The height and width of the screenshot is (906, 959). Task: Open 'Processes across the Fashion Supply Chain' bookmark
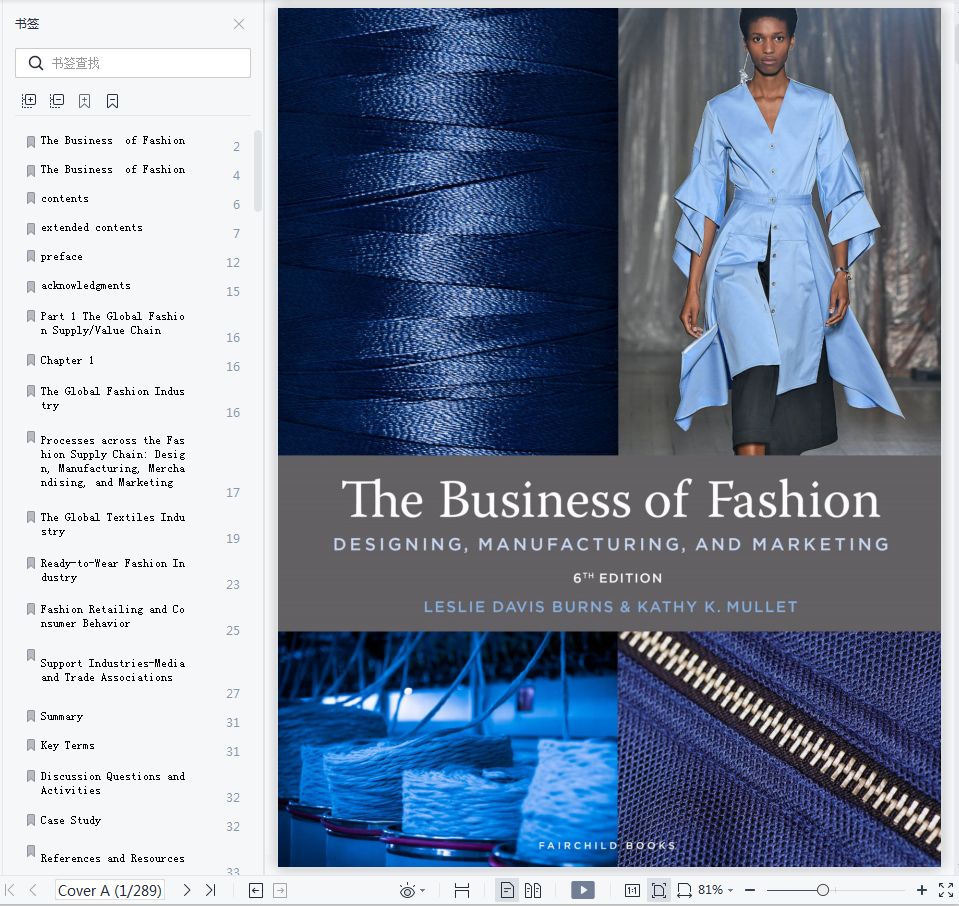113,461
